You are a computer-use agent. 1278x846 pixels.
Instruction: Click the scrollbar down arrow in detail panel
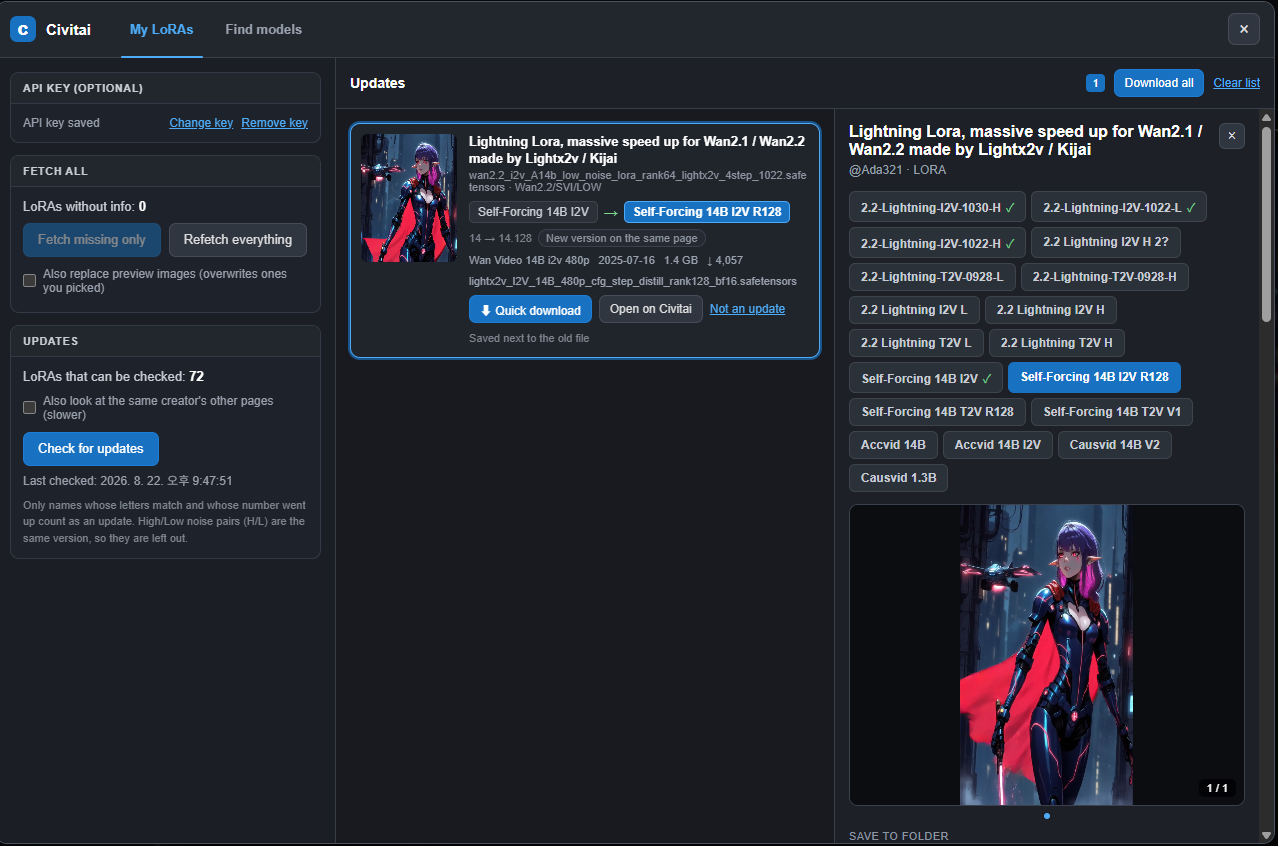pyautogui.click(x=1267, y=835)
